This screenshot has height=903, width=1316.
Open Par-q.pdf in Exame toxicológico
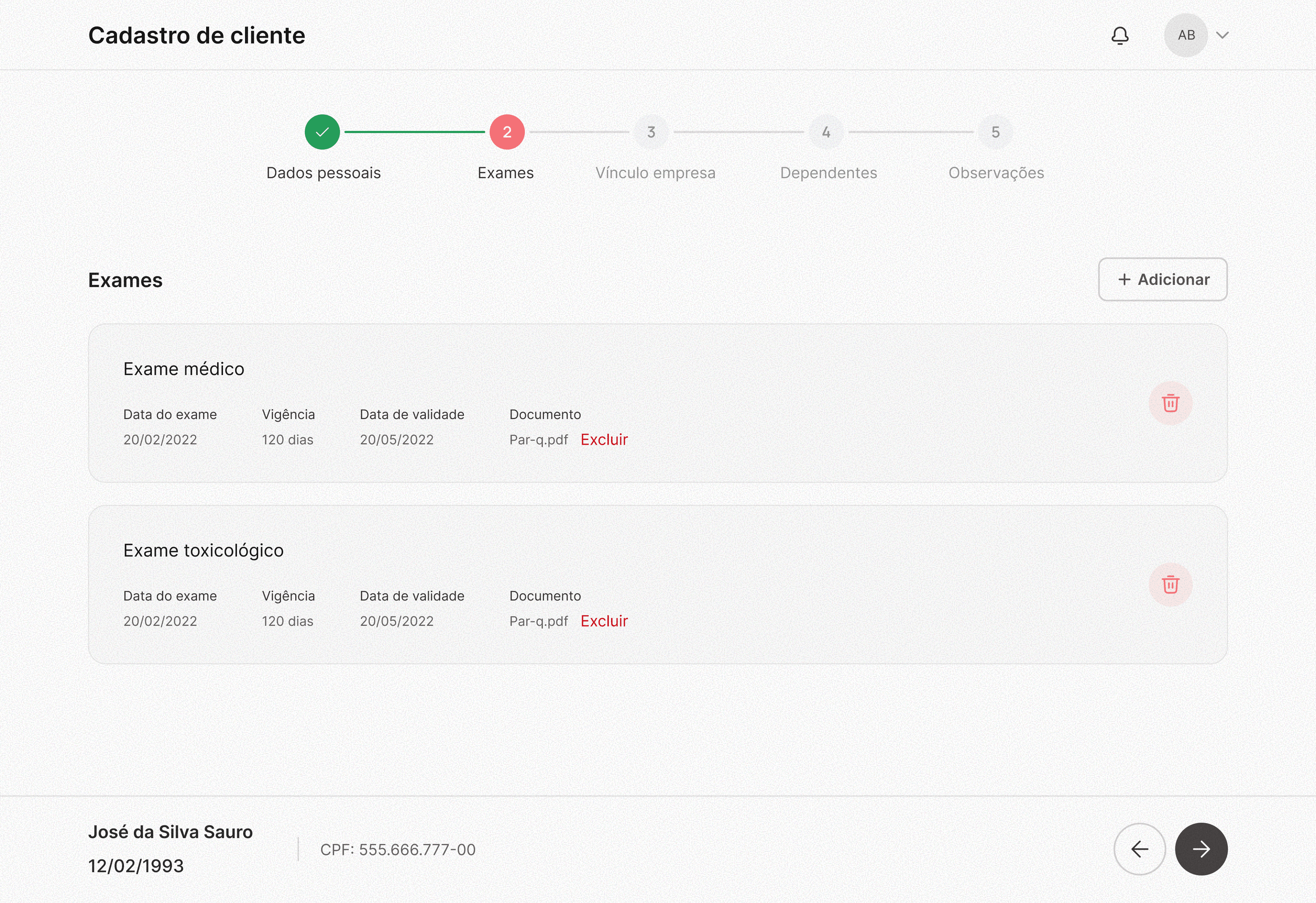[538, 621]
